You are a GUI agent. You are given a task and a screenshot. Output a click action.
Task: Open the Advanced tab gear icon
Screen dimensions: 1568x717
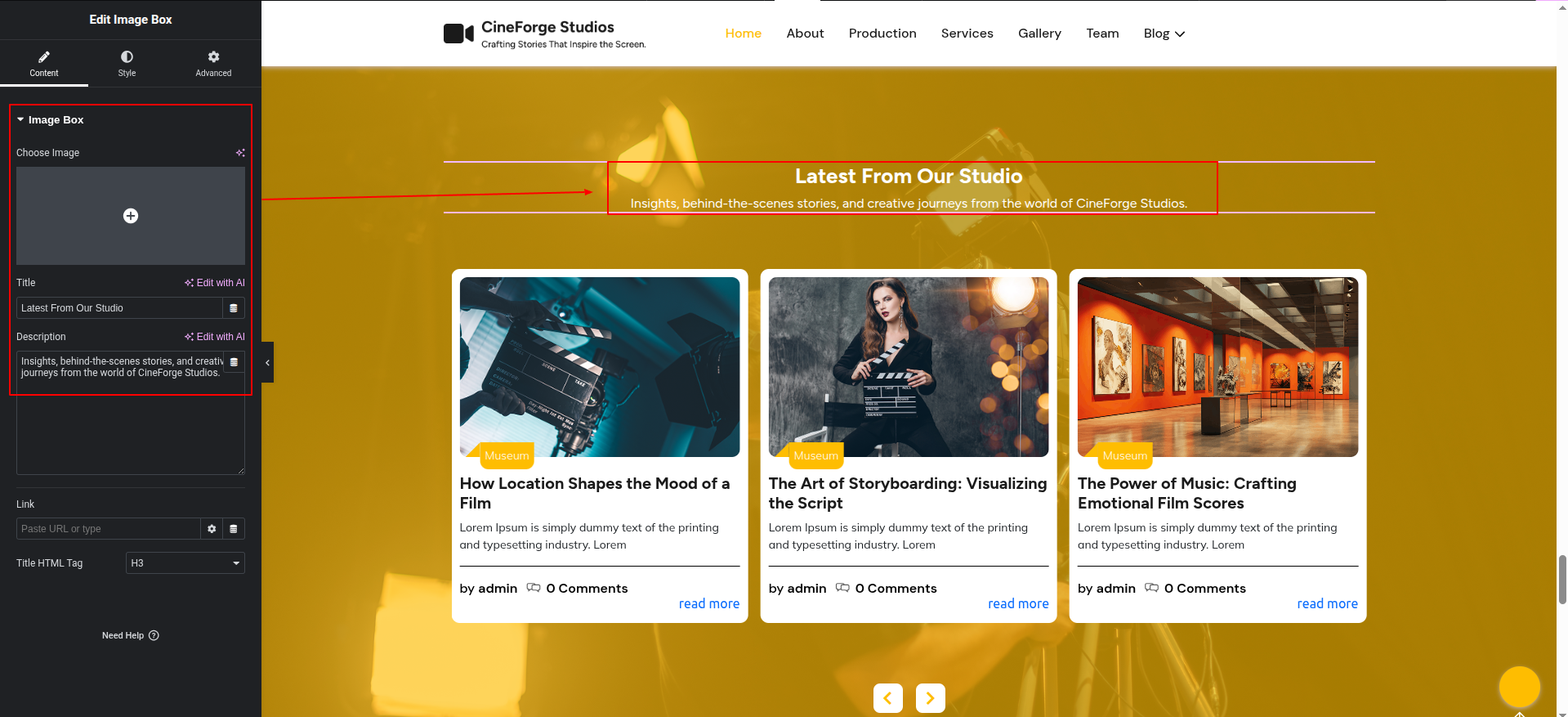tap(213, 57)
